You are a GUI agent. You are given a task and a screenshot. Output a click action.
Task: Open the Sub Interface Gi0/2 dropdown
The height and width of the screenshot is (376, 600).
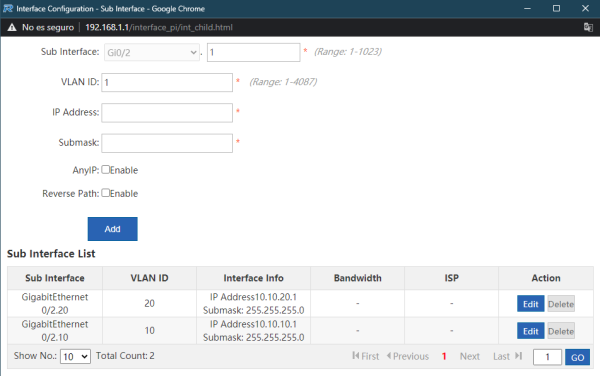152,52
